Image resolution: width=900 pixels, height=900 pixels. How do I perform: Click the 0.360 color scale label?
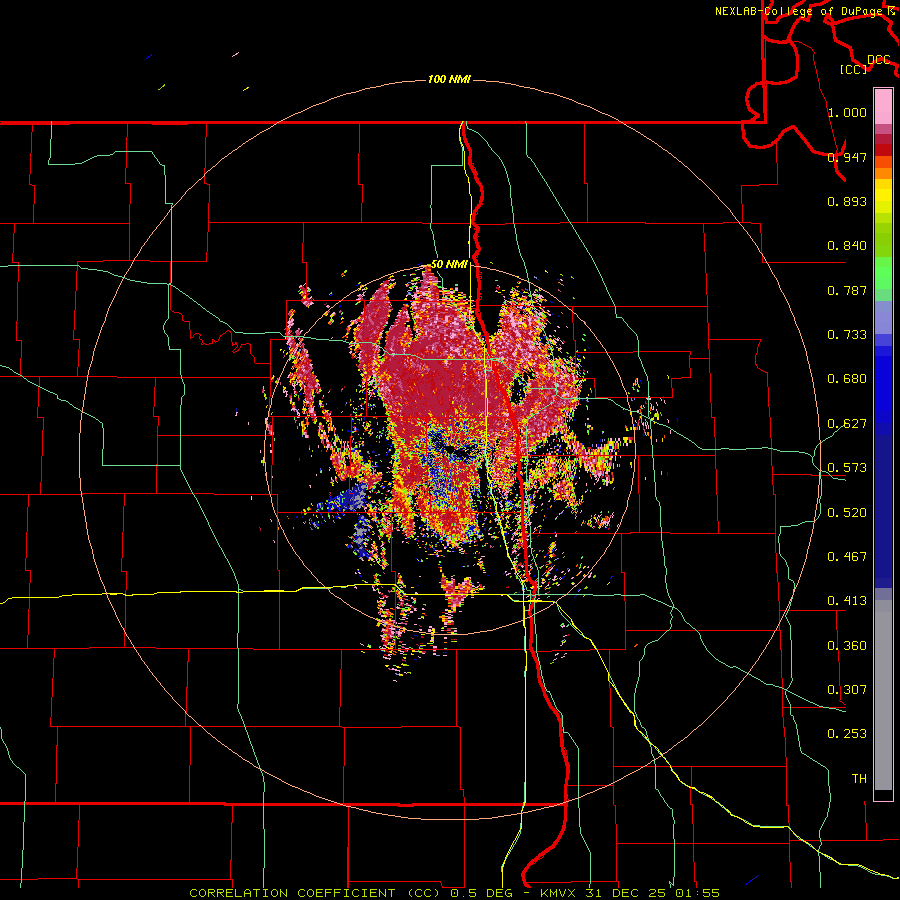(x=847, y=646)
